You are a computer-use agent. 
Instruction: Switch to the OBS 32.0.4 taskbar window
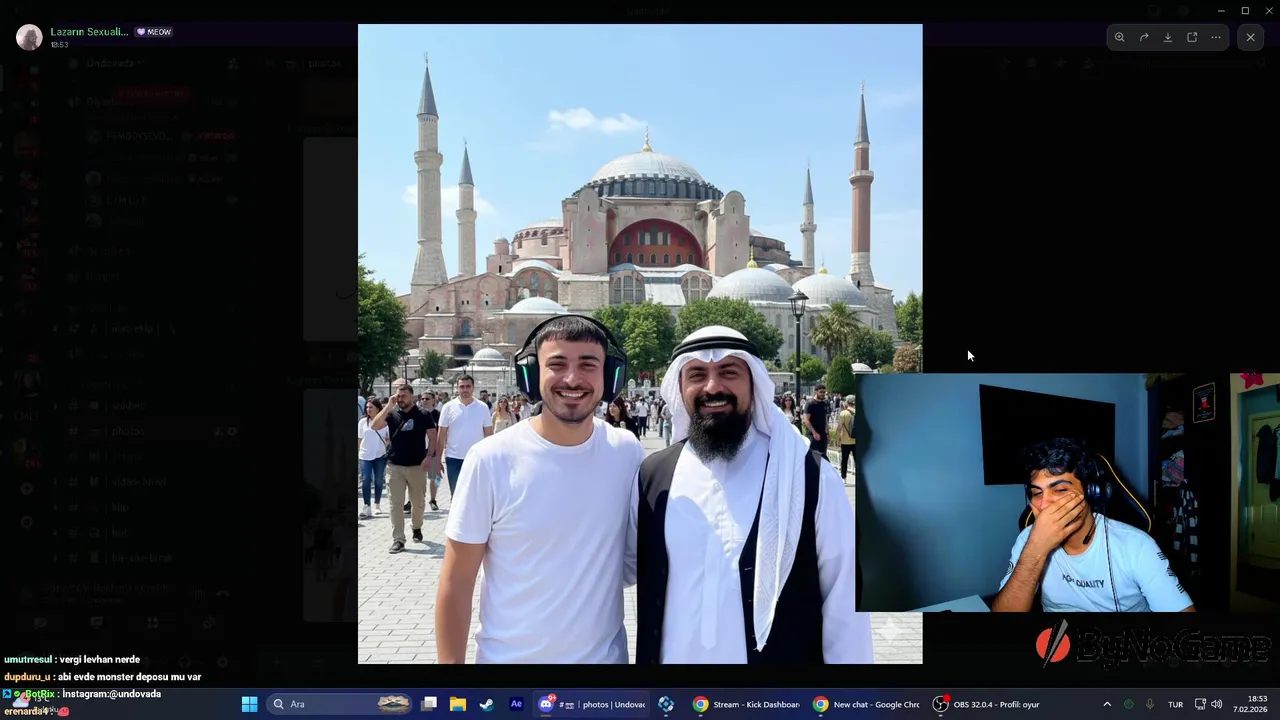(x=986, y=704)
